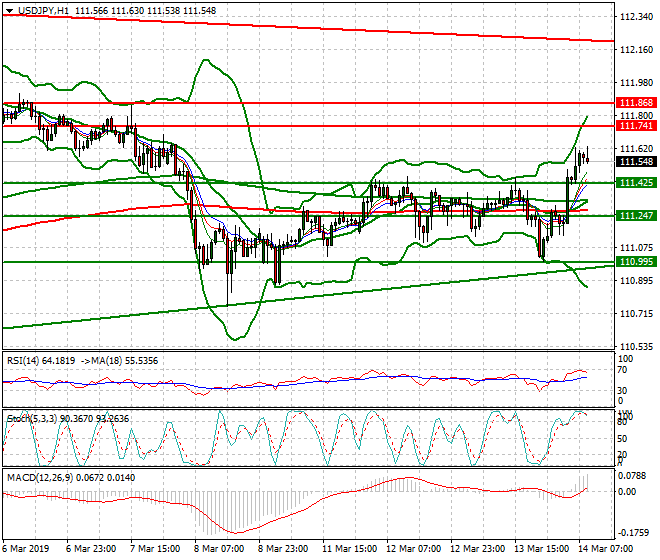
Task: Click the 111.741 red price label
Action: (x=636, y=125)
